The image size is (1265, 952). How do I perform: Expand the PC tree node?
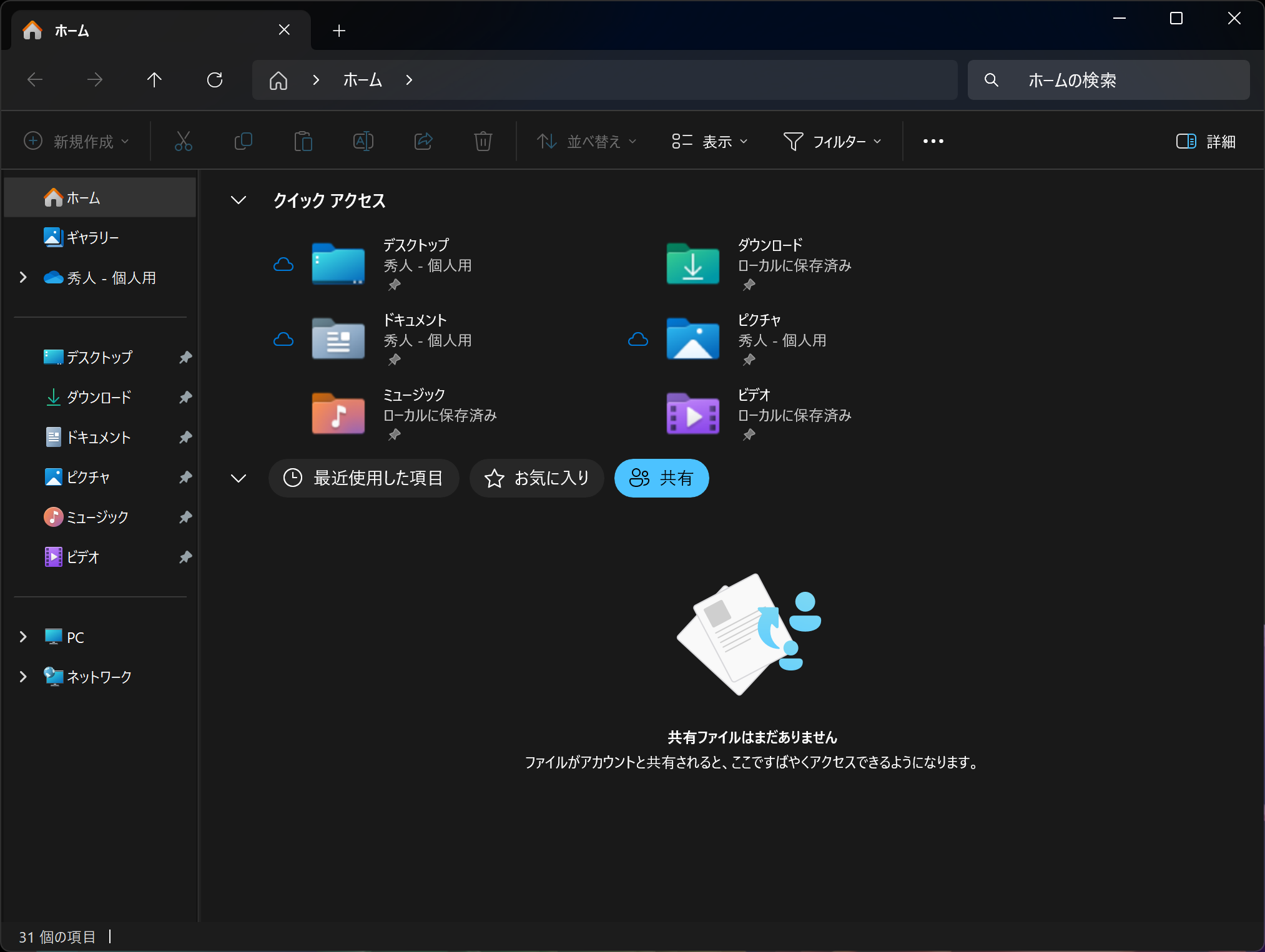tap(23, 637)
